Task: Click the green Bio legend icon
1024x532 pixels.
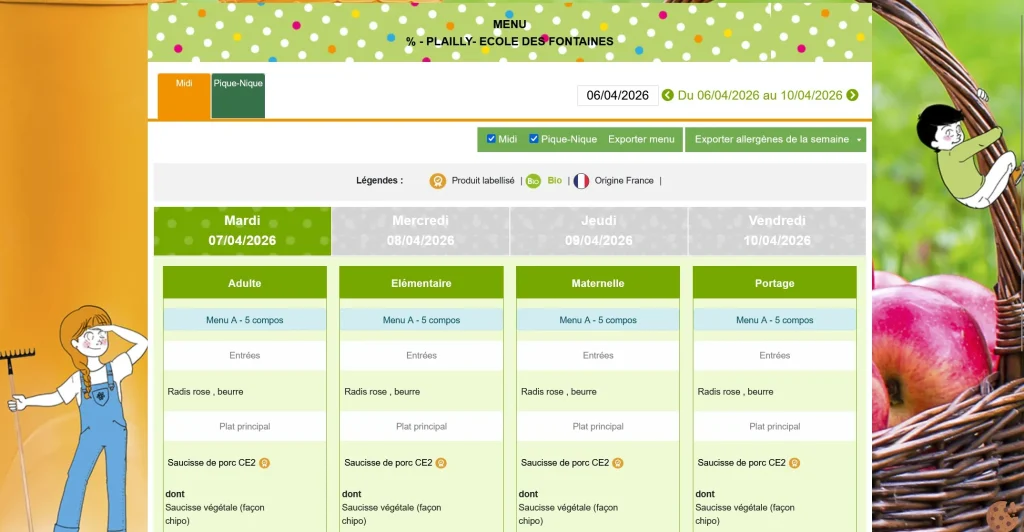Action: pyautogui.click(x=533, y=181)
